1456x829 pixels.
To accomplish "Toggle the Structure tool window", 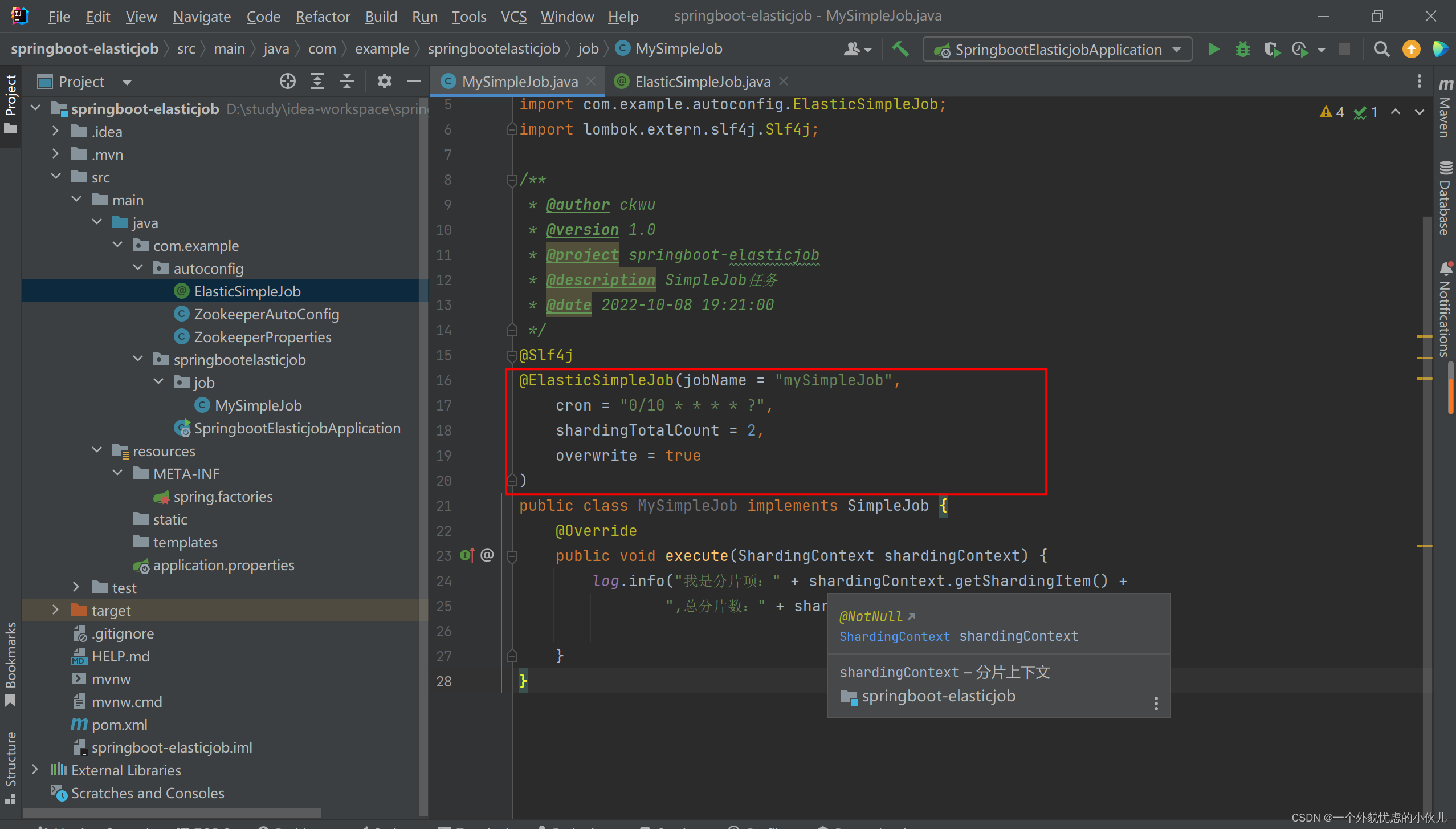I will [11, 767].
